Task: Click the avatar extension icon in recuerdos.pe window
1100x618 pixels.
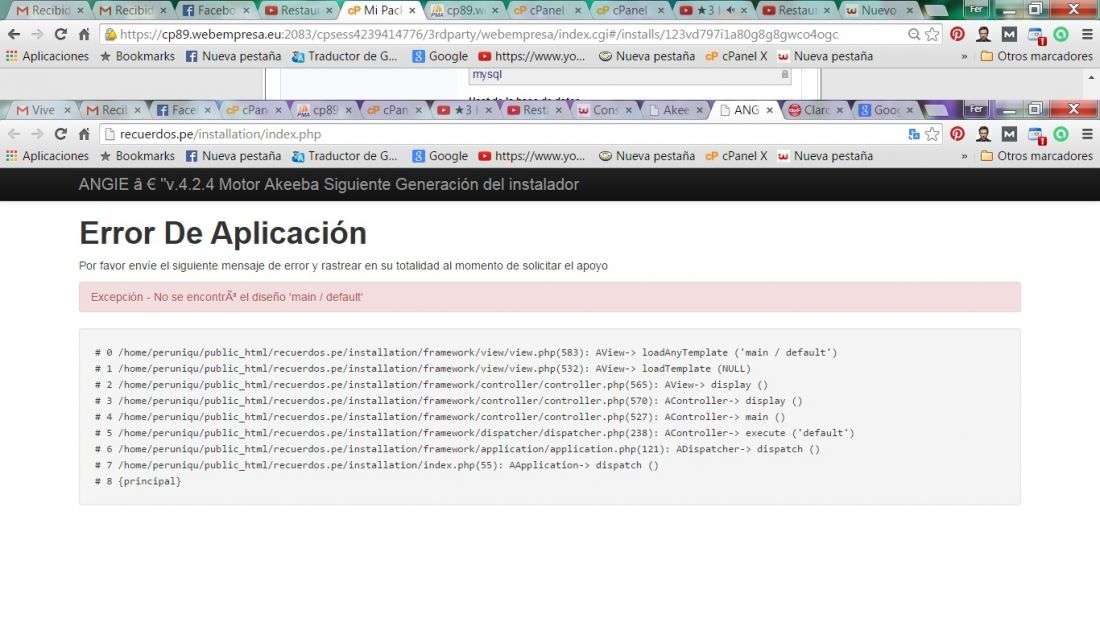Action: coord(983,134)
